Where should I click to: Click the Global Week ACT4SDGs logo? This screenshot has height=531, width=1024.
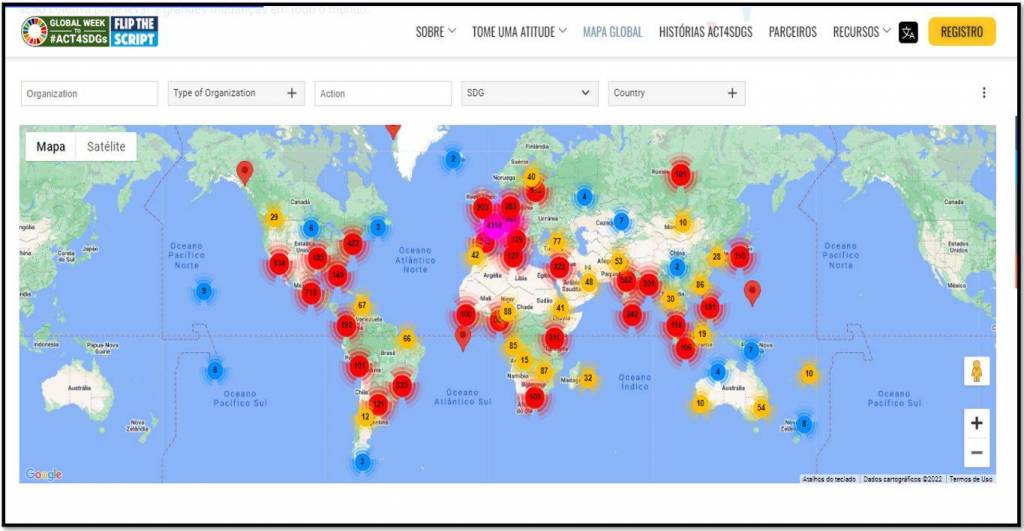[x=89, y=31]
